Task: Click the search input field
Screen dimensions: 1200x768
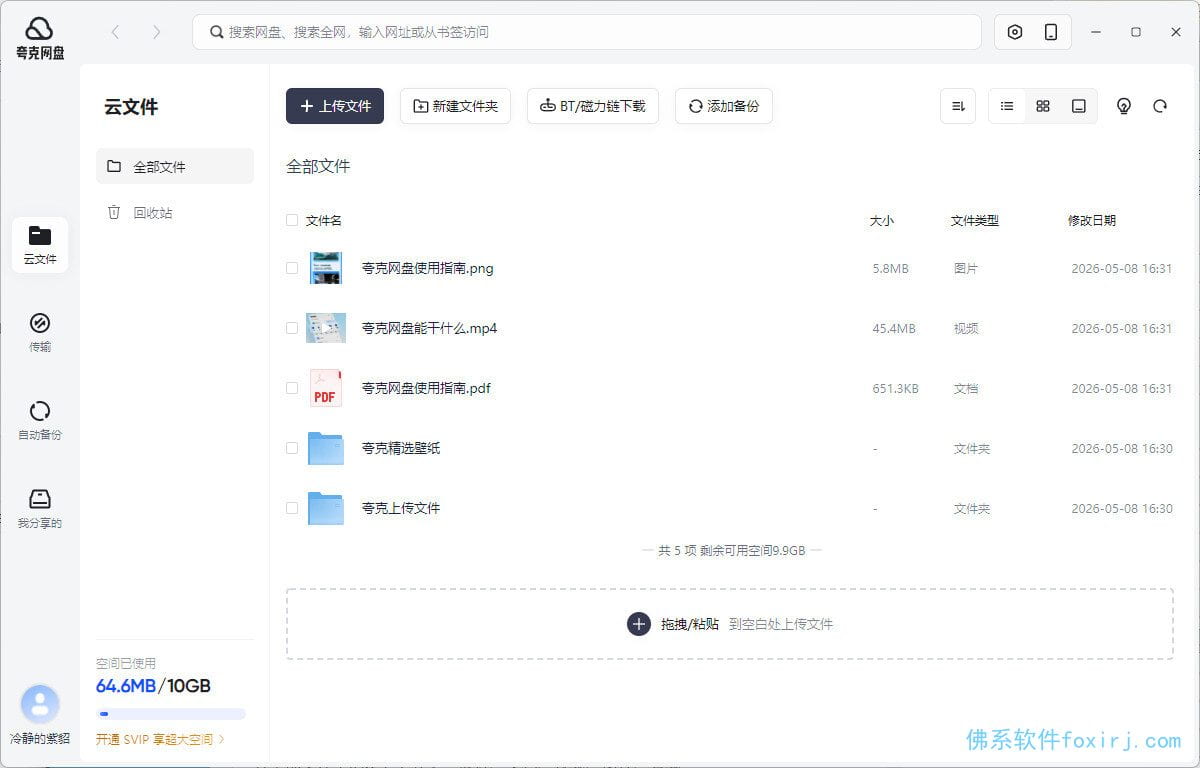Action: pos(587,32)
